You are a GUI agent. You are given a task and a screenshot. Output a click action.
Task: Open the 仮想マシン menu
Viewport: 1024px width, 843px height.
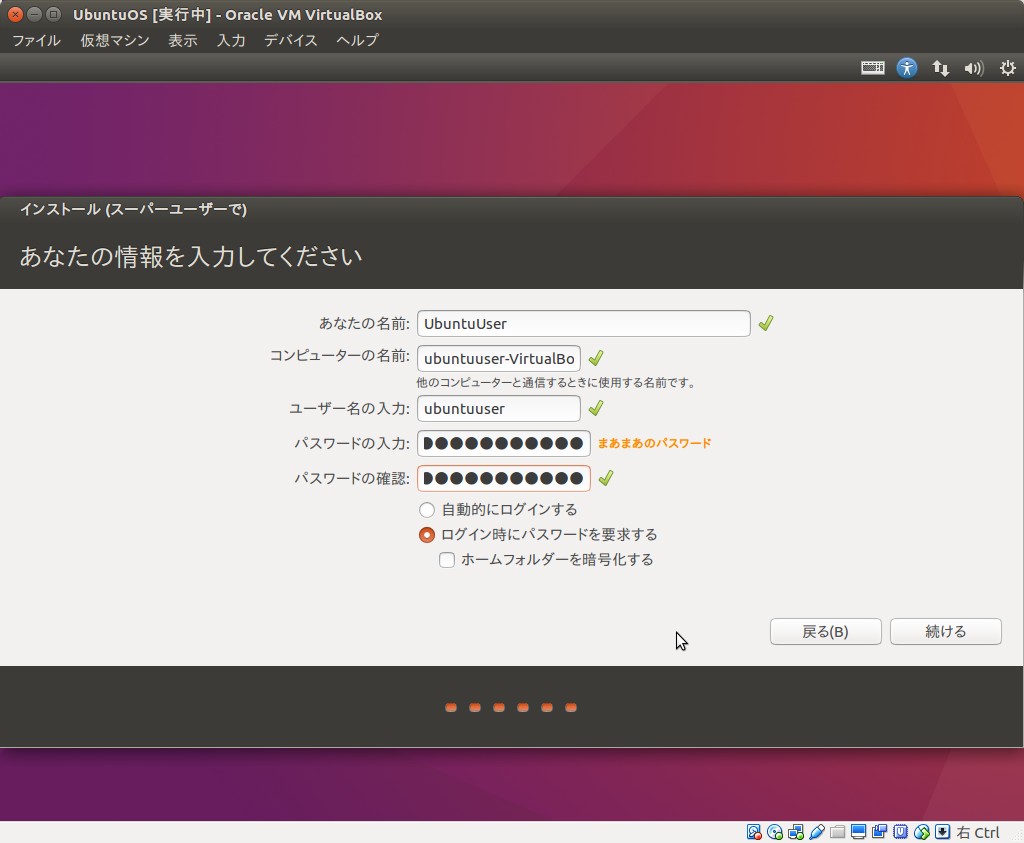[x=115, y=40]
